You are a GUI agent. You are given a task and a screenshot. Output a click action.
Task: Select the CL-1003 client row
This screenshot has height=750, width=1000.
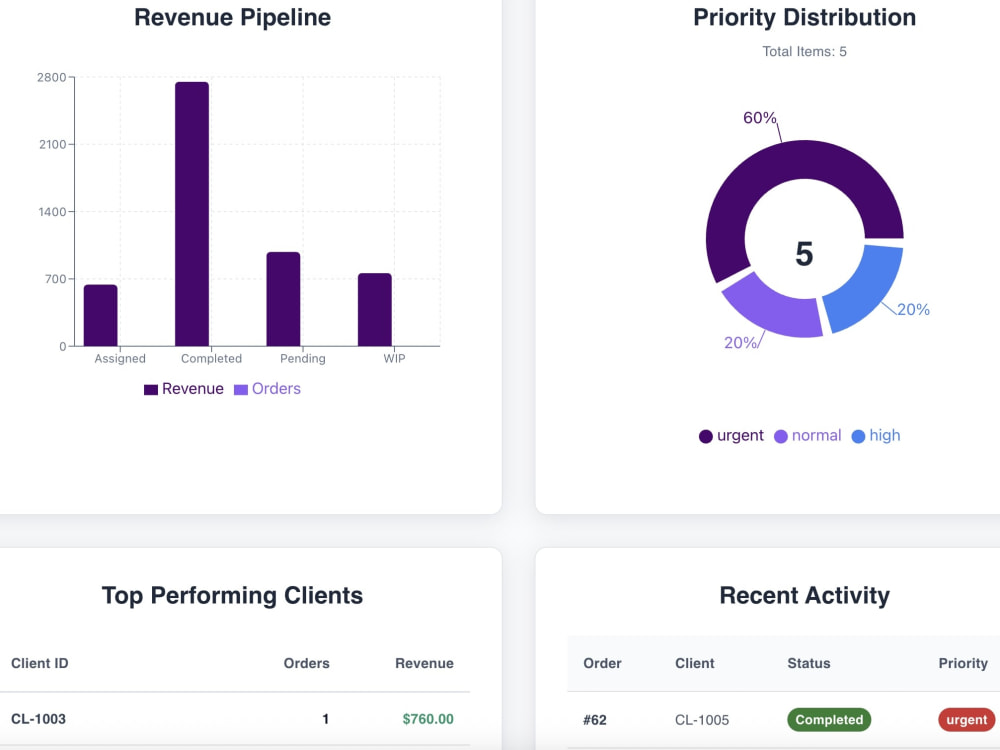point(235,719)
